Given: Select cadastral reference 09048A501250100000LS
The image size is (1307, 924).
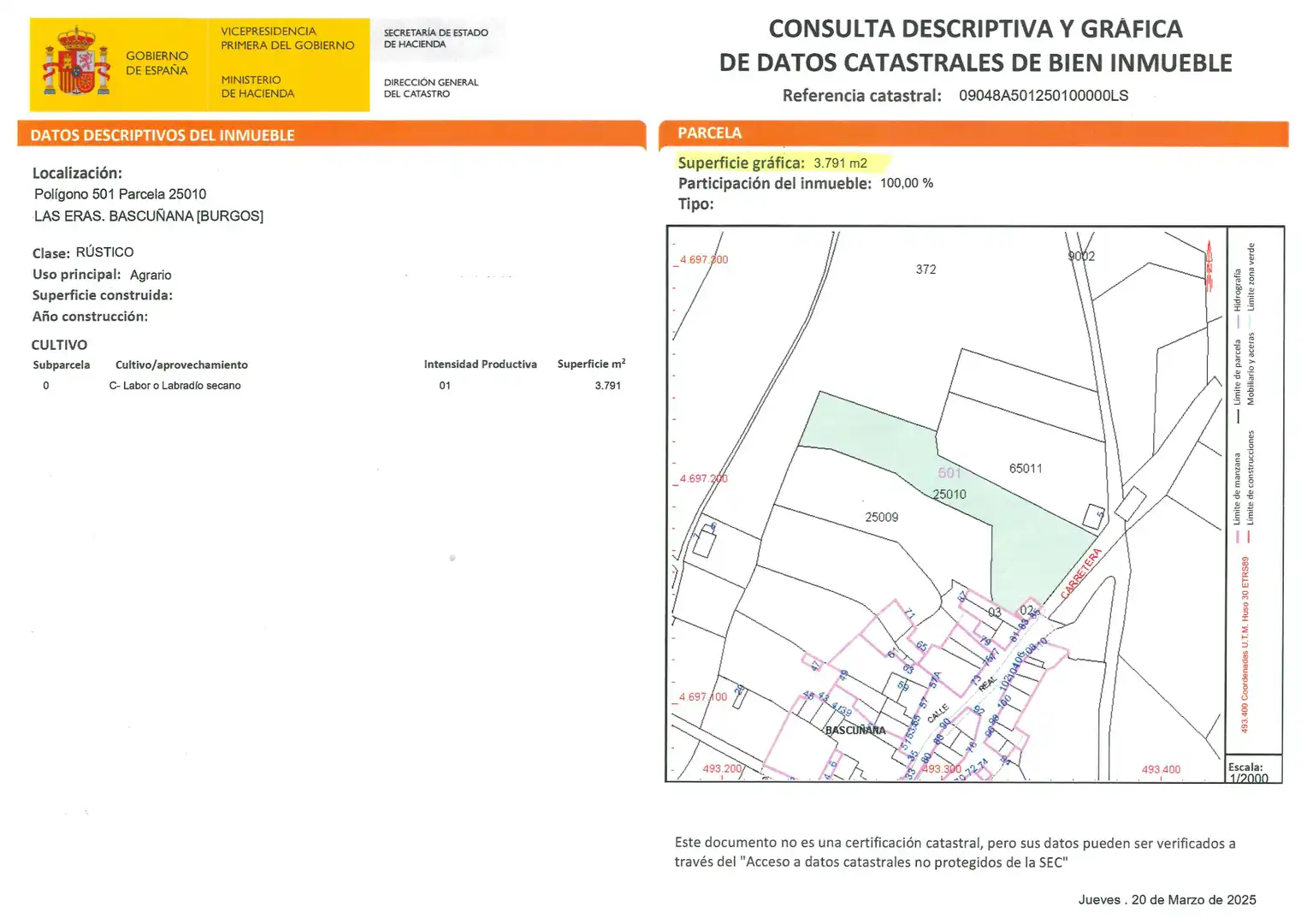Looking at the screenshot, I should (x=1043, y=96).
